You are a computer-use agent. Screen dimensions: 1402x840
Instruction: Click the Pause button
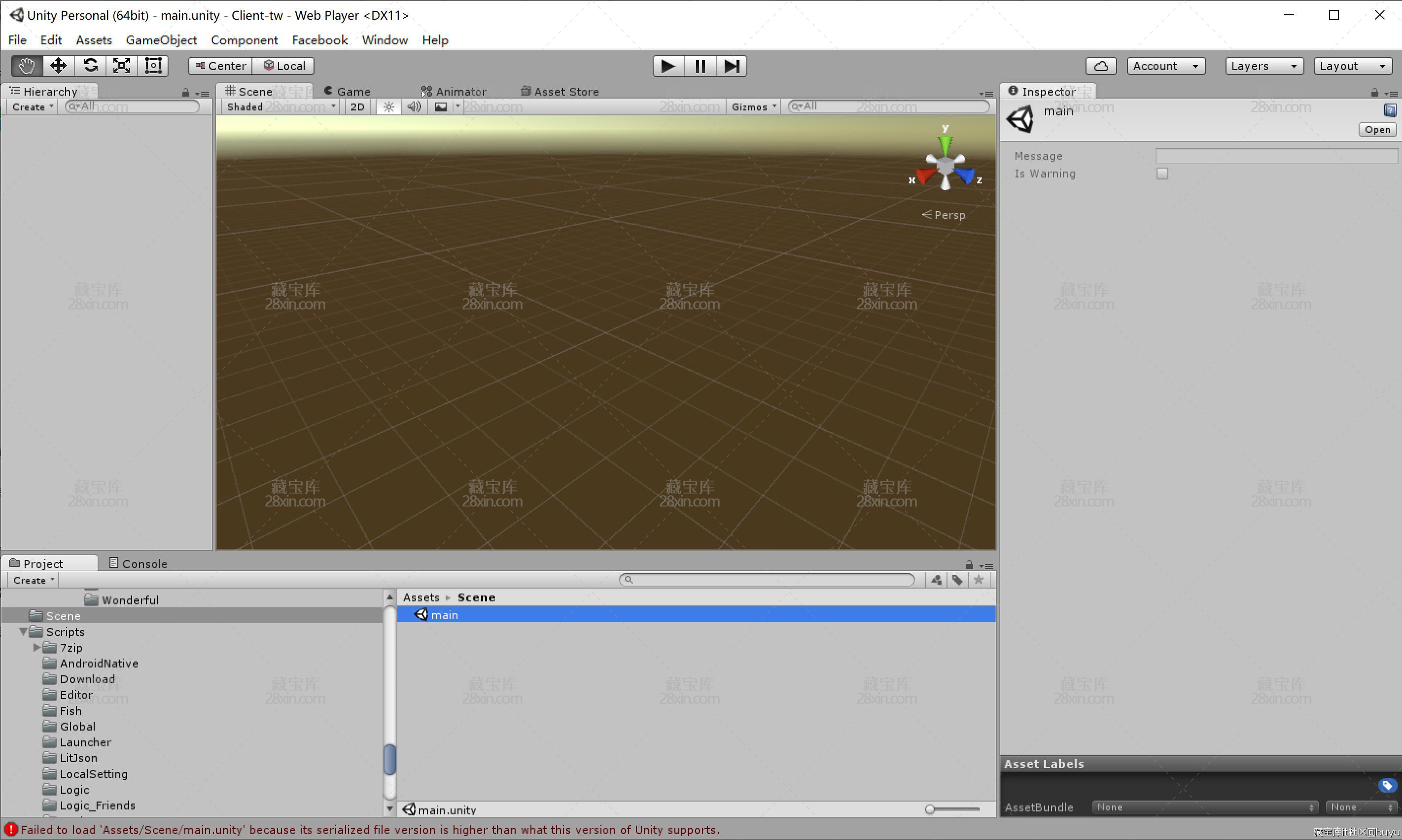(x=700, y=66)
